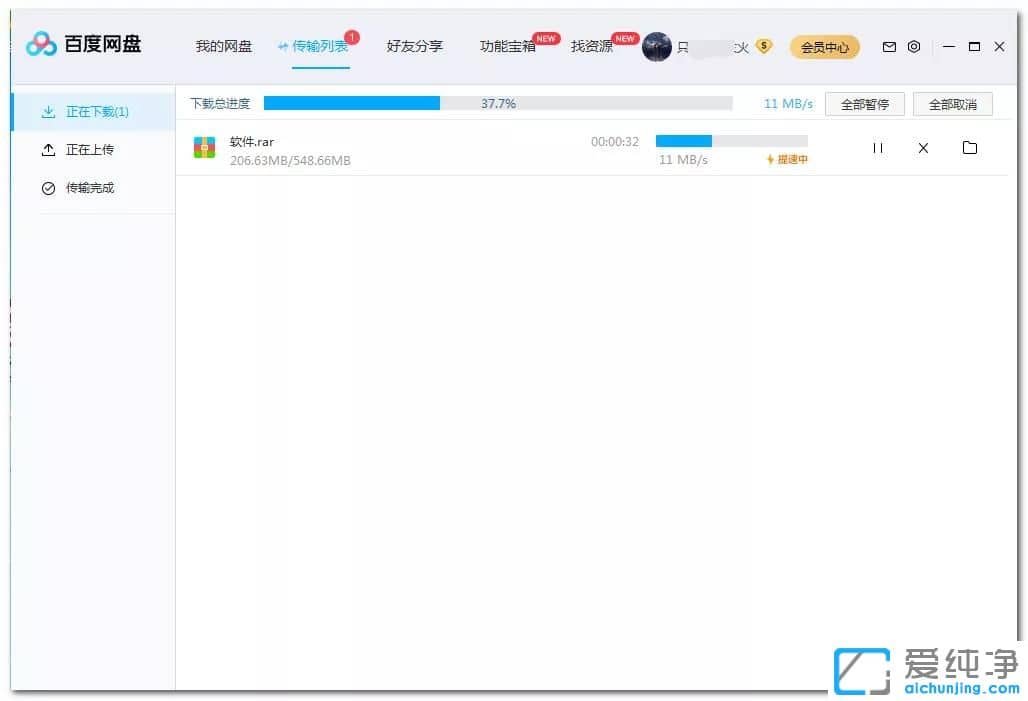The width and height of the screenshot is (1028, 701).
Task: Switch to 我的网盘 tab
Action: click(x=223, y=46)
